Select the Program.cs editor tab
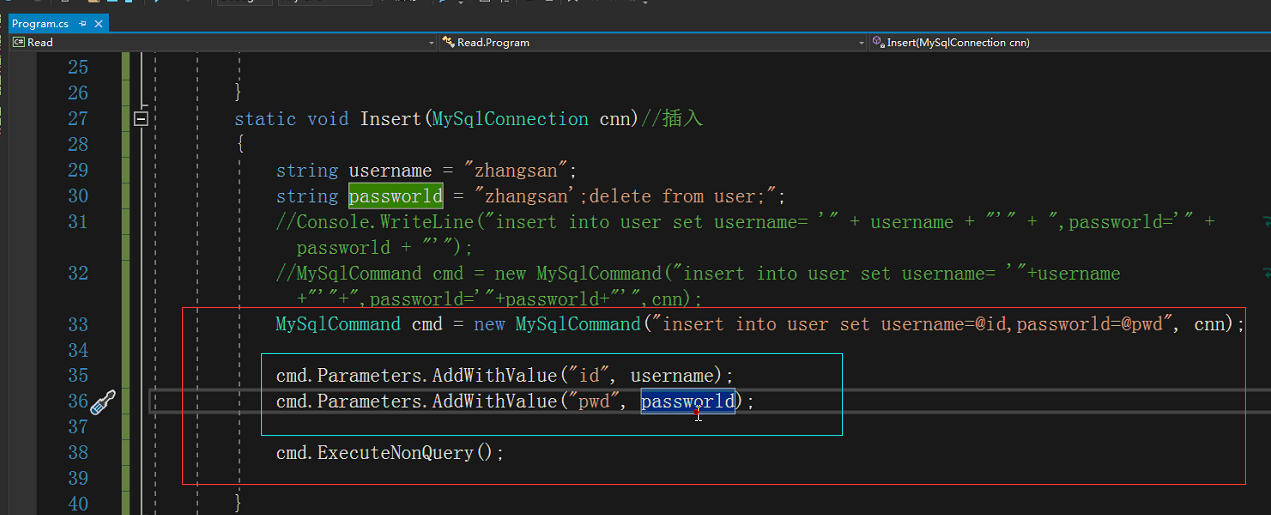The height and width of the screenshot is (515, 1271). 40,23
